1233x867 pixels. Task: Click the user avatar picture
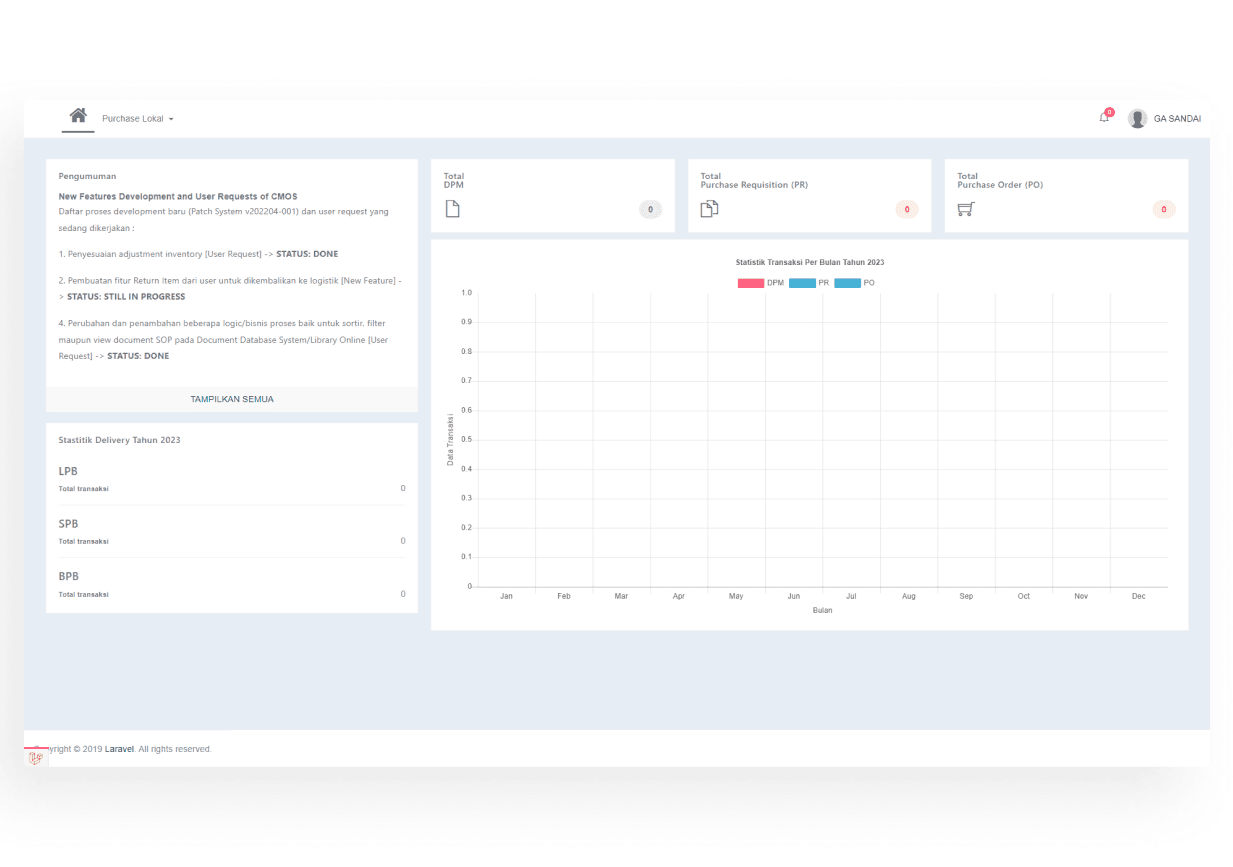click(x=1137, y=117)
